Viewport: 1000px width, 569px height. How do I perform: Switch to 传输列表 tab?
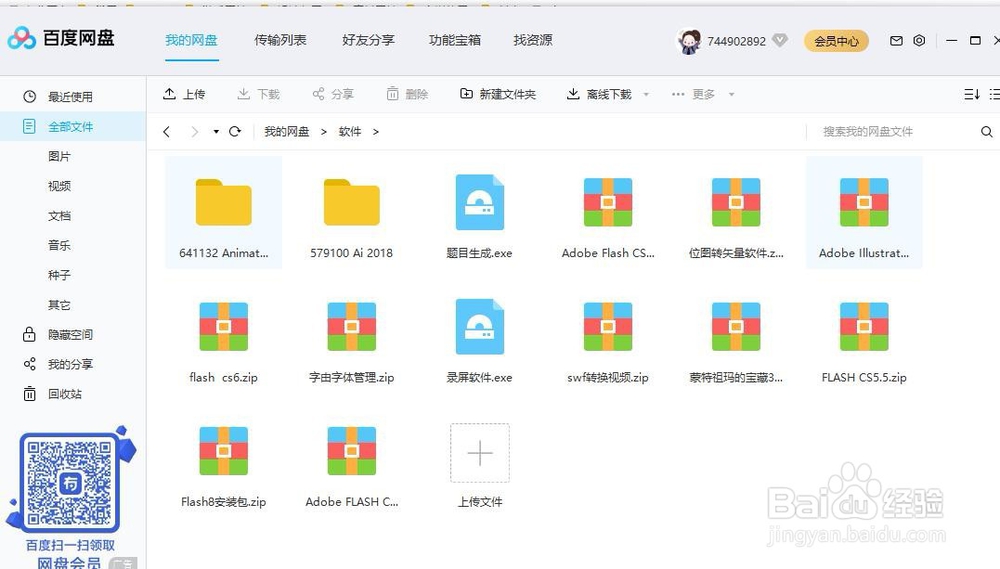[280, 40]
